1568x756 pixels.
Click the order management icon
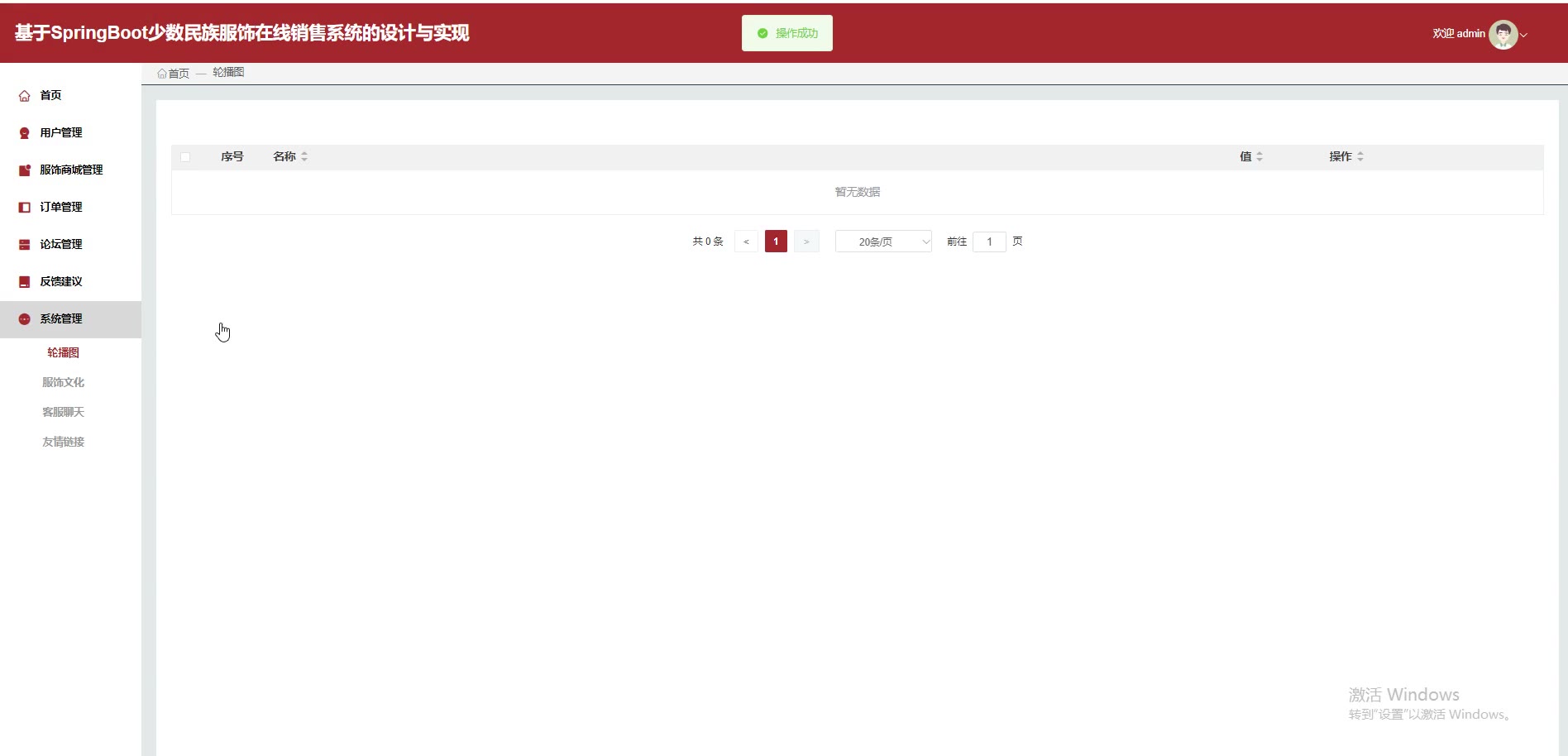click(x=25, y=208)
